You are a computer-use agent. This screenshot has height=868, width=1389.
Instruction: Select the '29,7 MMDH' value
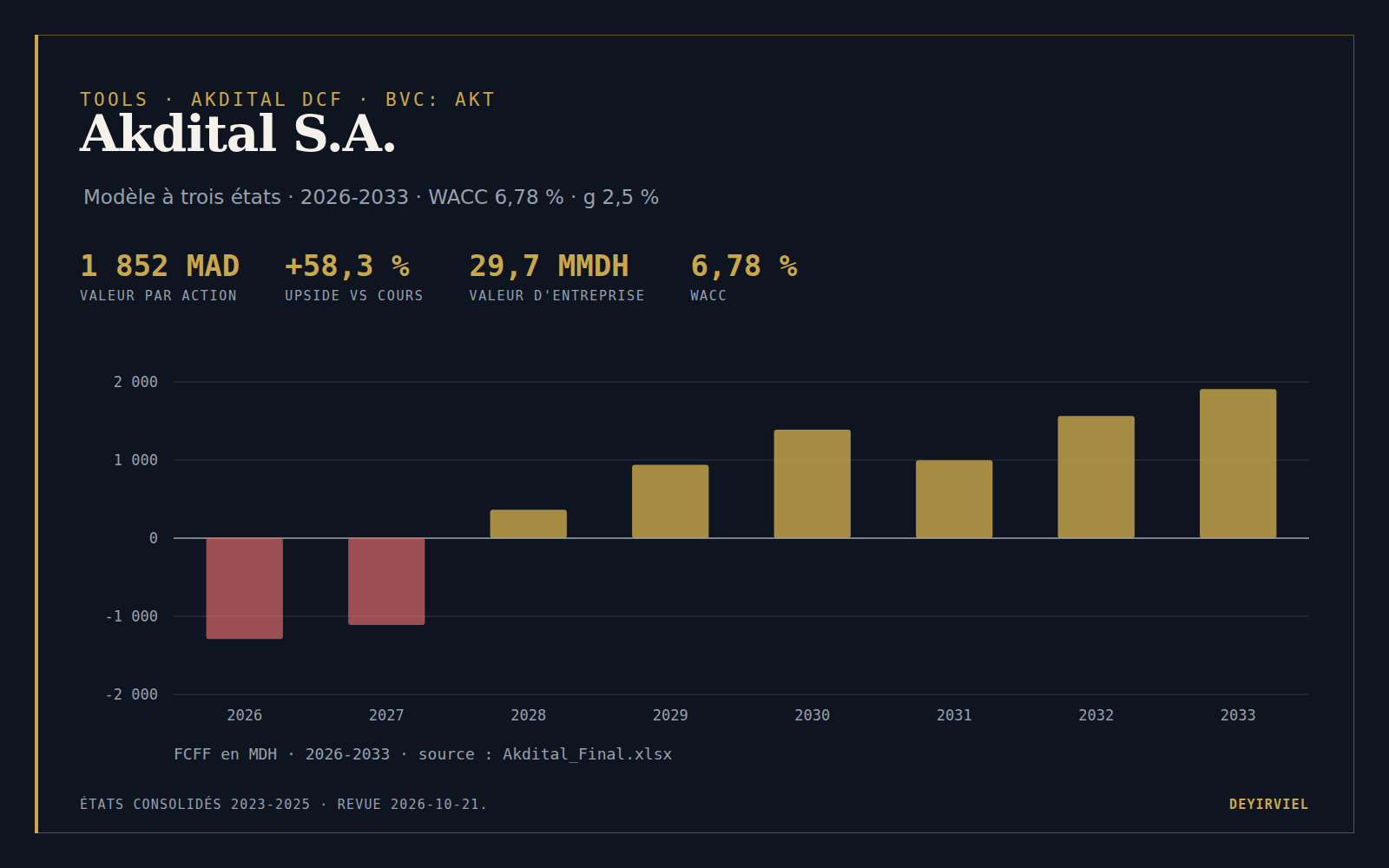[x=549, y=266]
